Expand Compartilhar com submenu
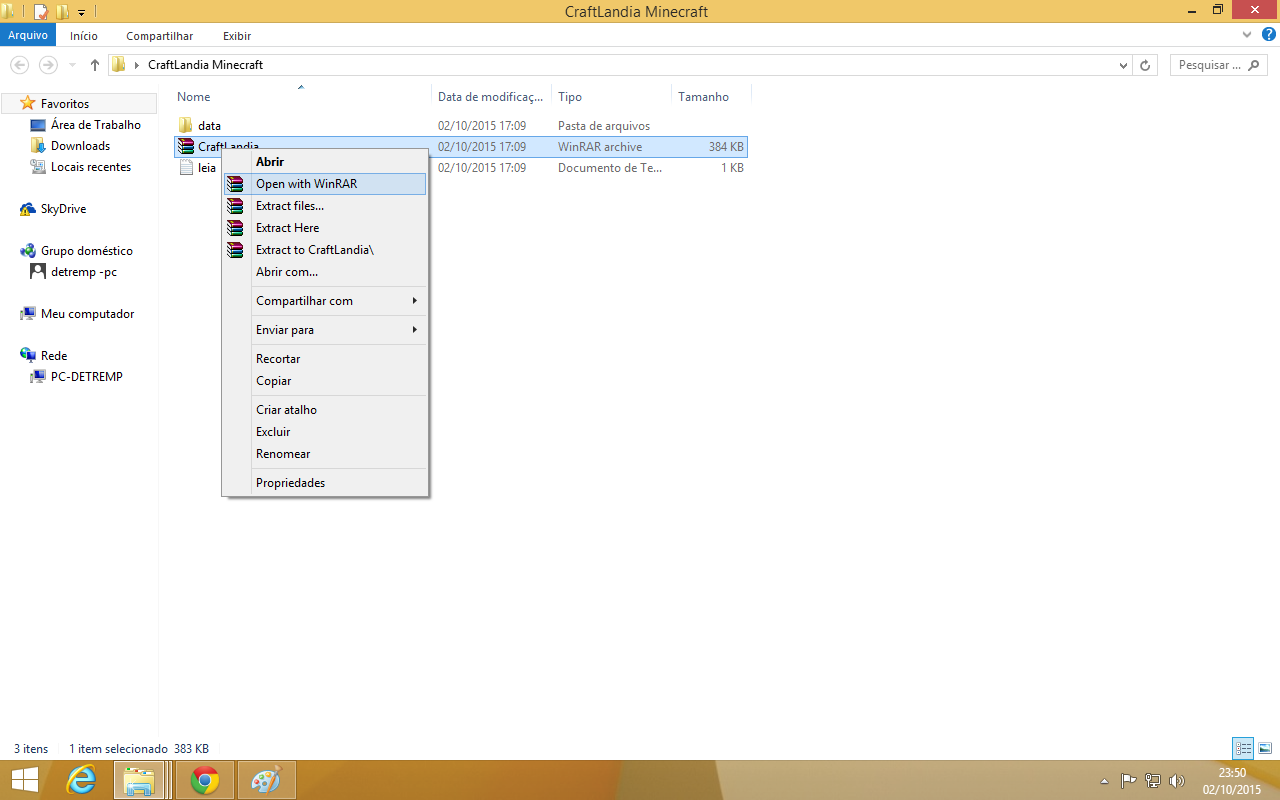Viewport: 1280px width, 800px height. tap(325, 301)
